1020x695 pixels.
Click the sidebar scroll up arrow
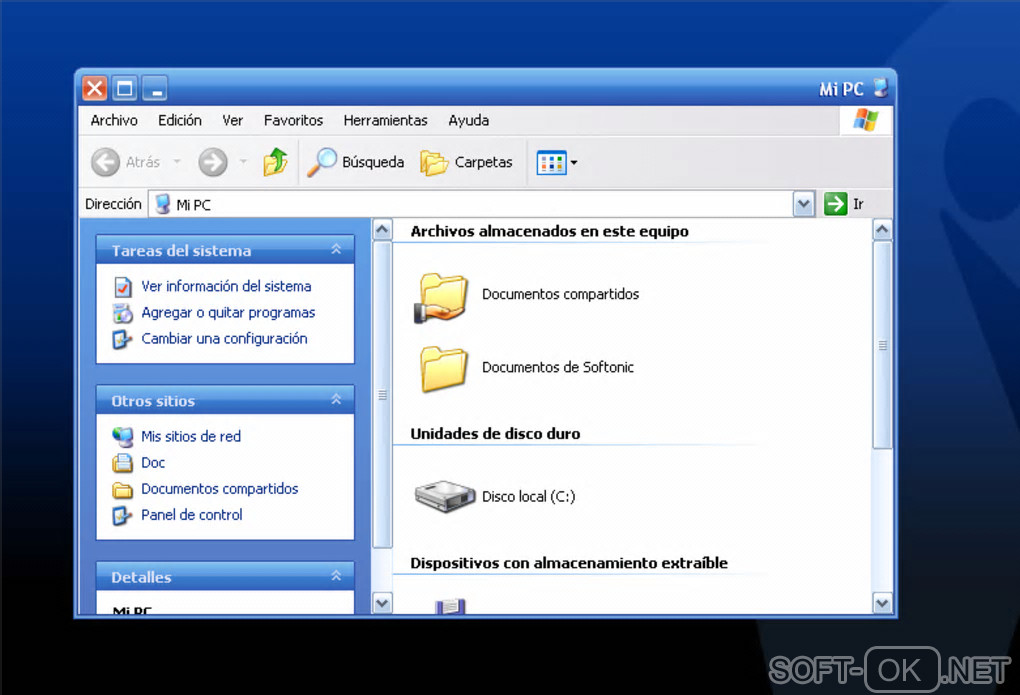[382, 230]
